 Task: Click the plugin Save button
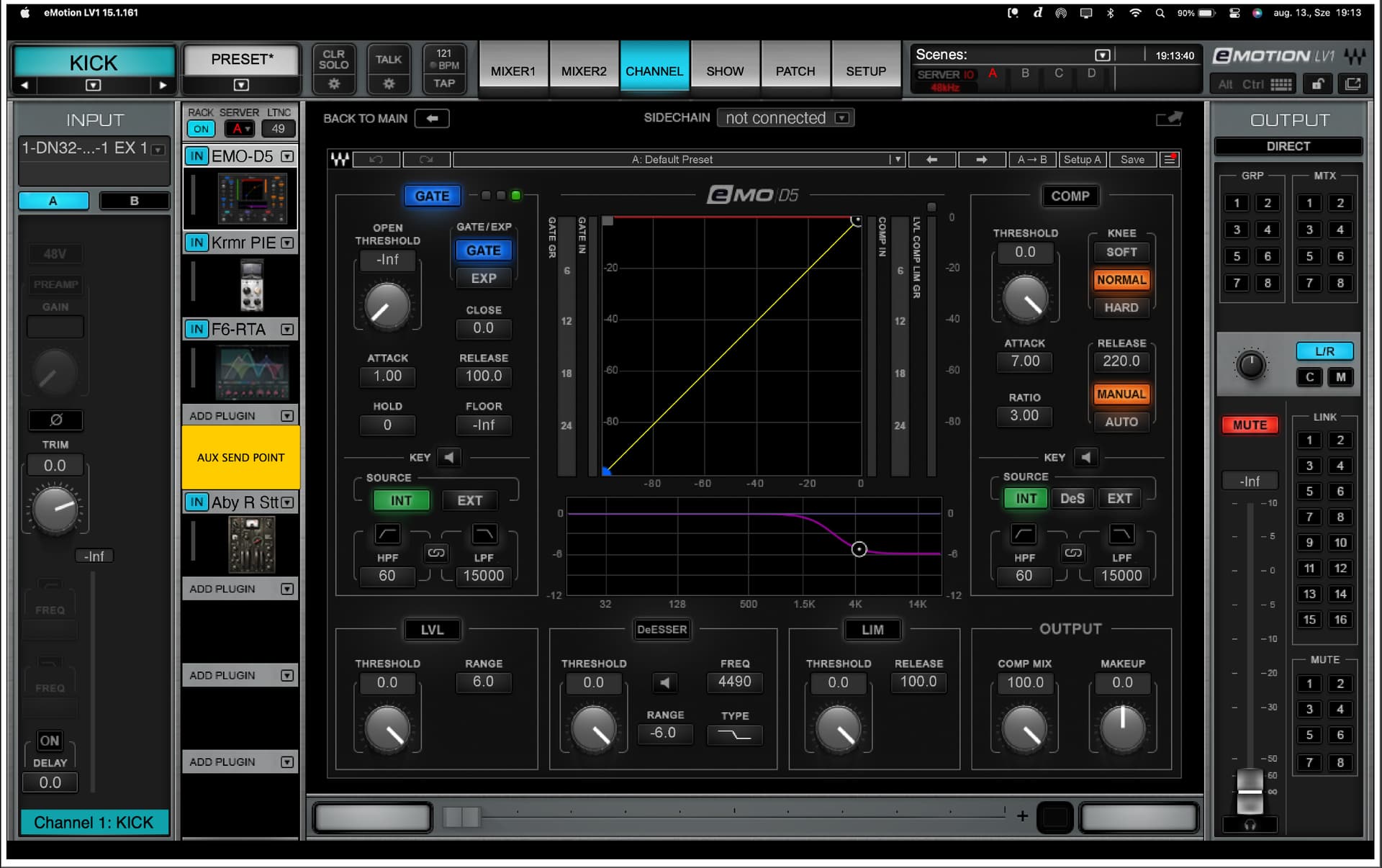click(x=1132, y=160)
